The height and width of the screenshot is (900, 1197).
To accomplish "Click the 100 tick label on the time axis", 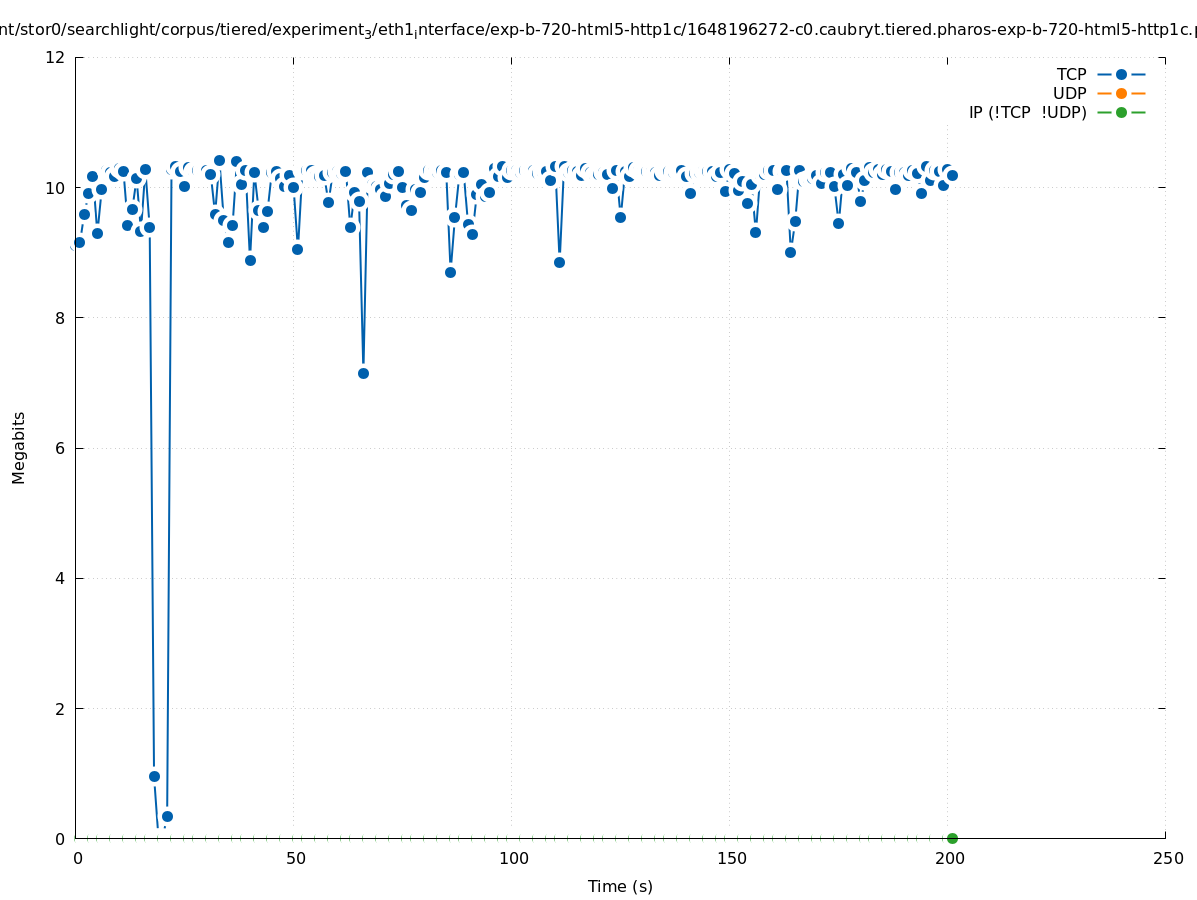I will tap(513, 858).
